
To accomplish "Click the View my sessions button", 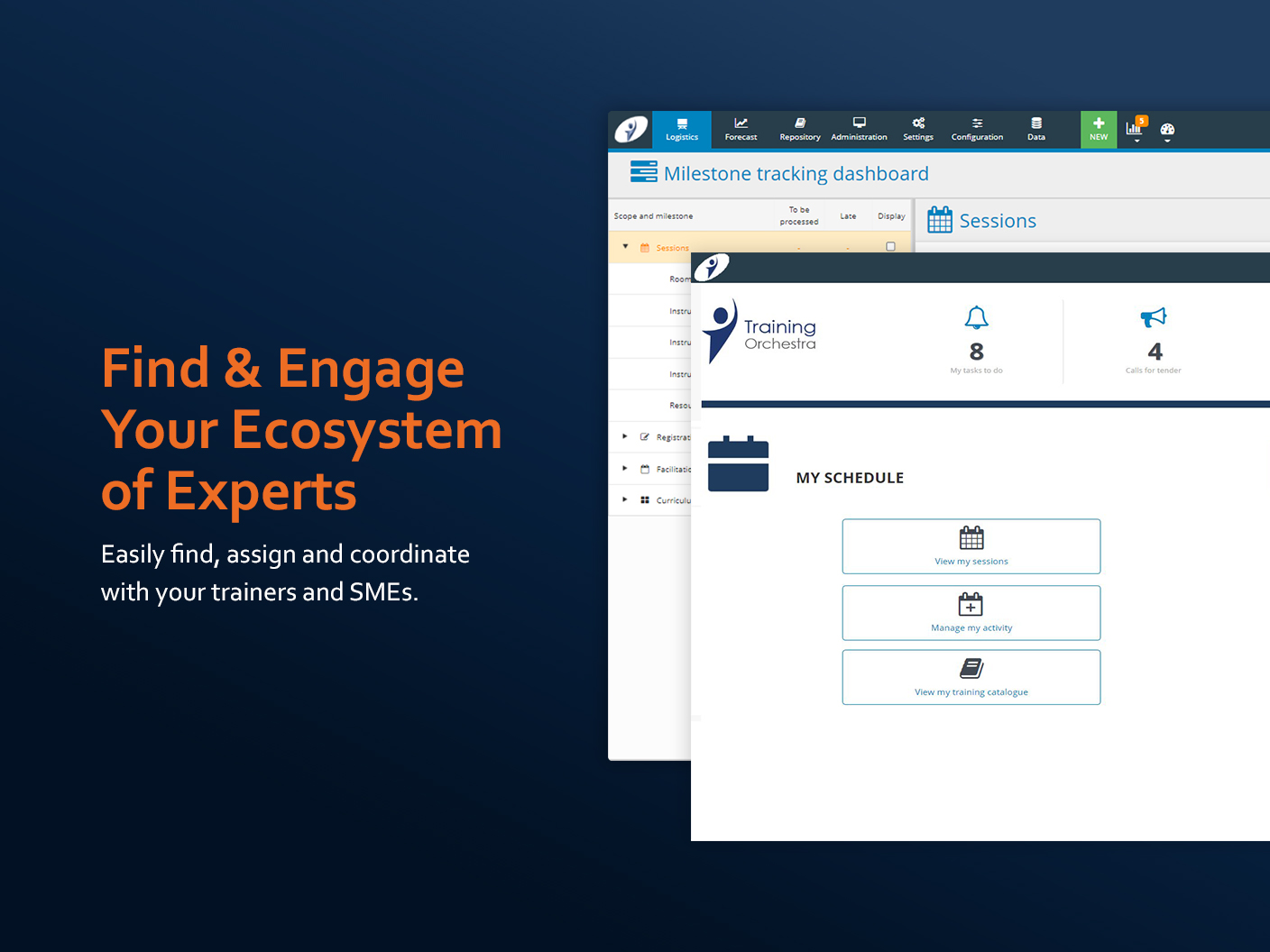I will [x=971, y=546].
